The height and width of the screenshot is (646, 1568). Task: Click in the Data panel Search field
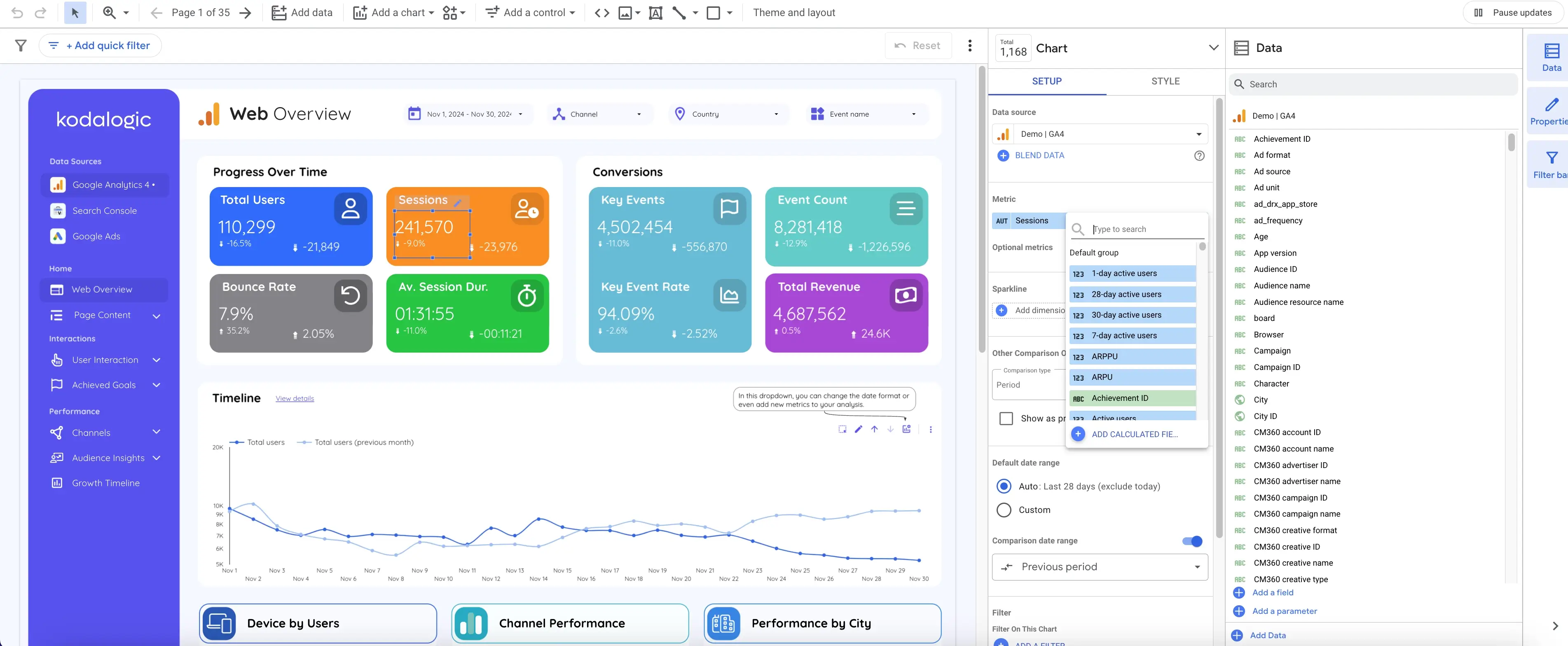(x=1373, y=84)
